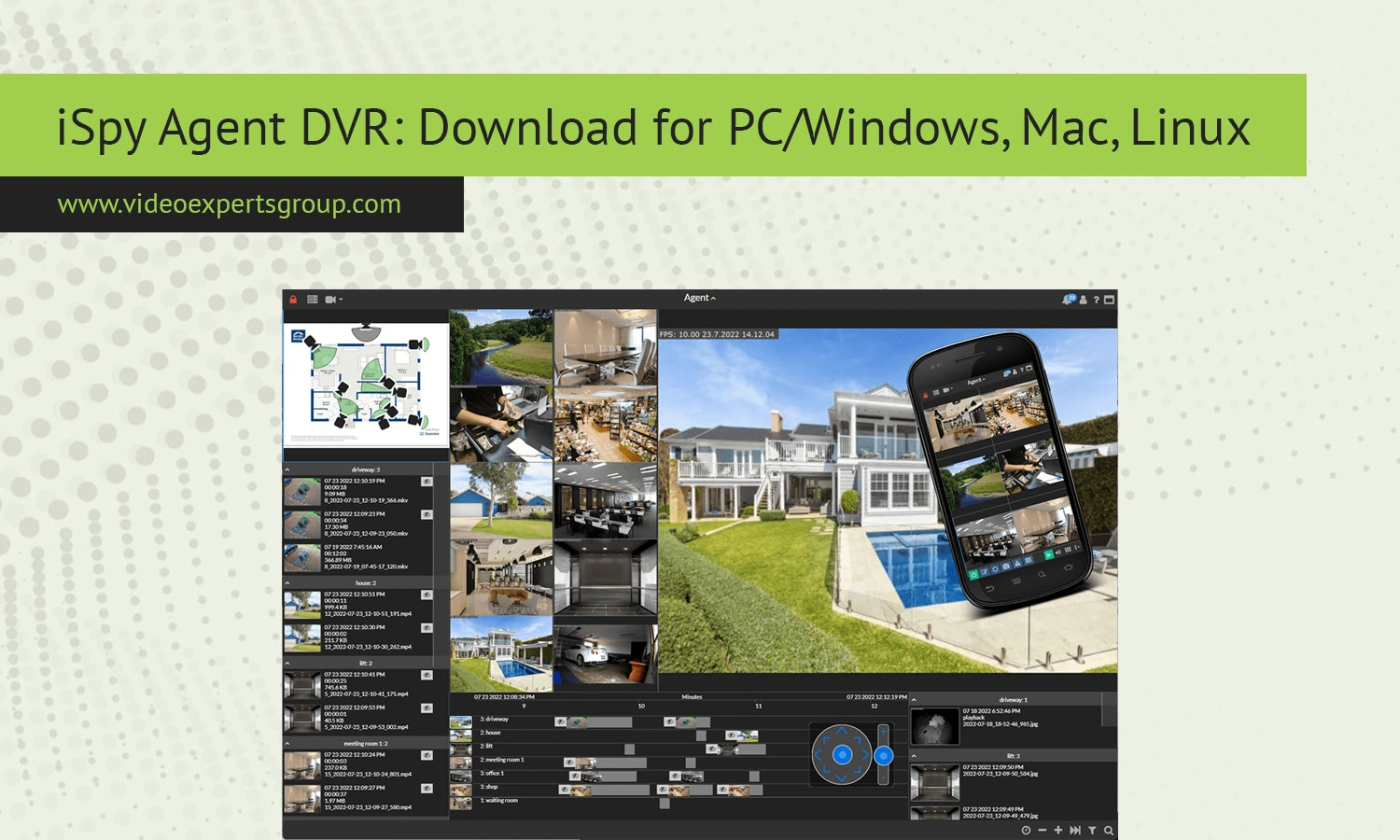Image resolution: width=1400 pixels, height=840 pixels.
Task: Open notifications bell with badge
Action: click(1068, 300)
